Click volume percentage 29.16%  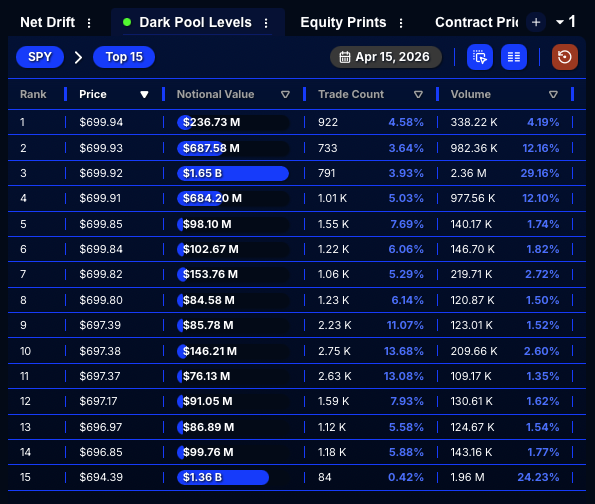pyautogui.click(x=540, y=173)
